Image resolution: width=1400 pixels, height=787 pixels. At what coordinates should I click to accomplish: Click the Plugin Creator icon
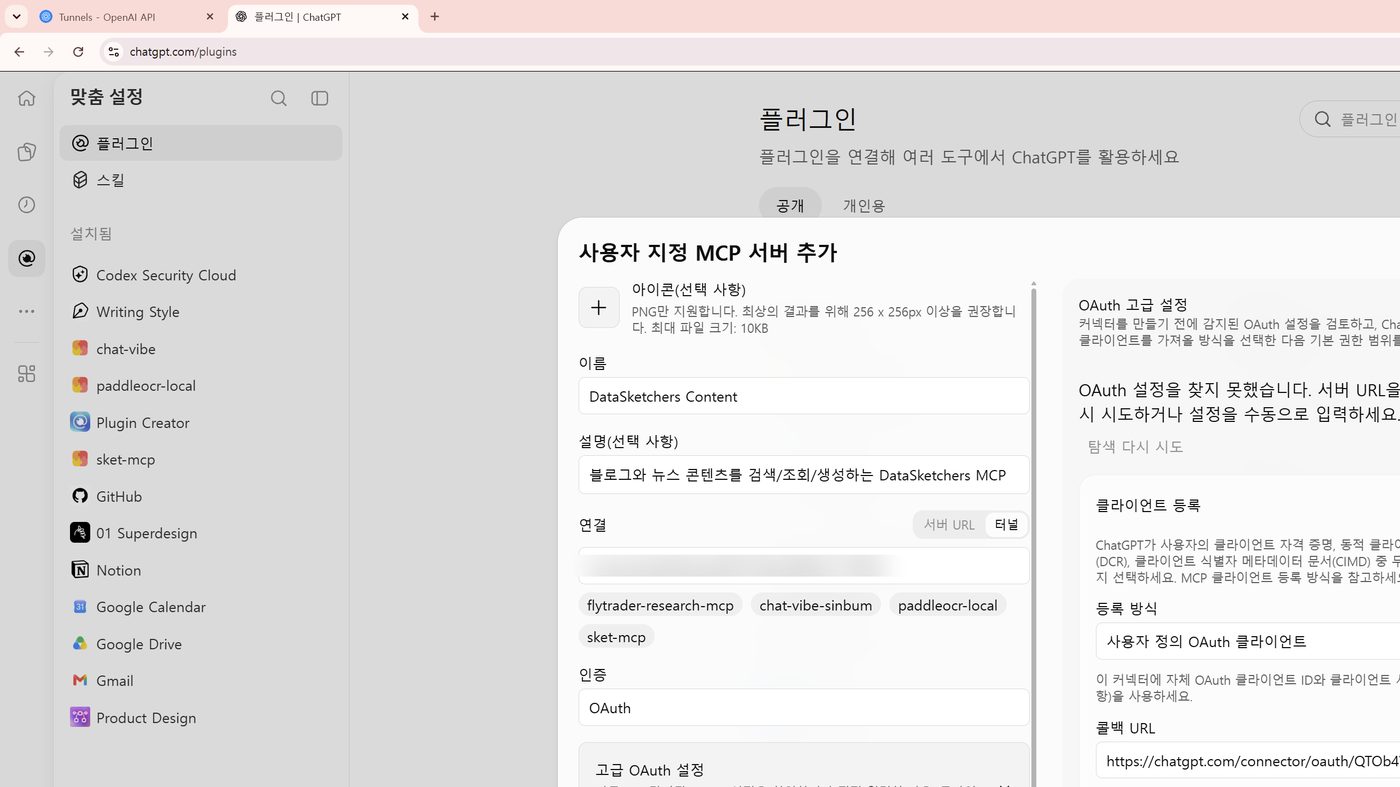pos(80,422)
